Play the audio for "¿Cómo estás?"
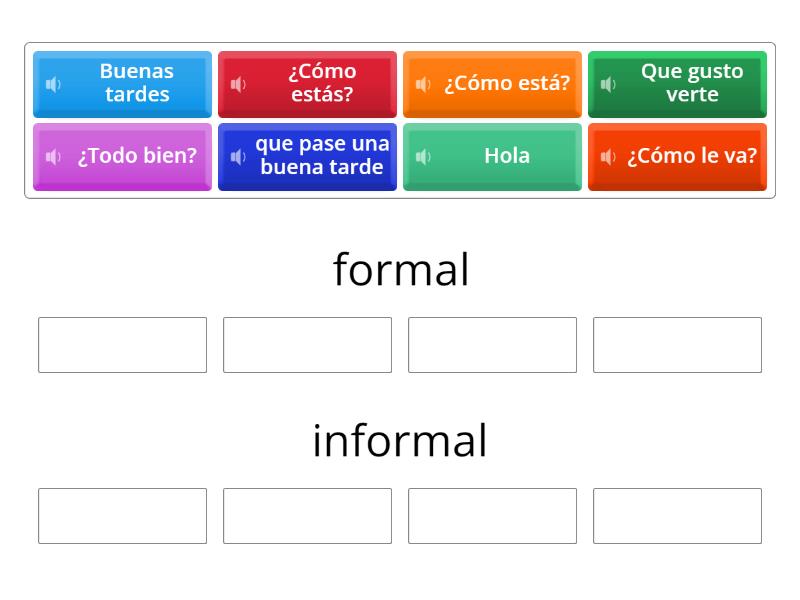 238,85
